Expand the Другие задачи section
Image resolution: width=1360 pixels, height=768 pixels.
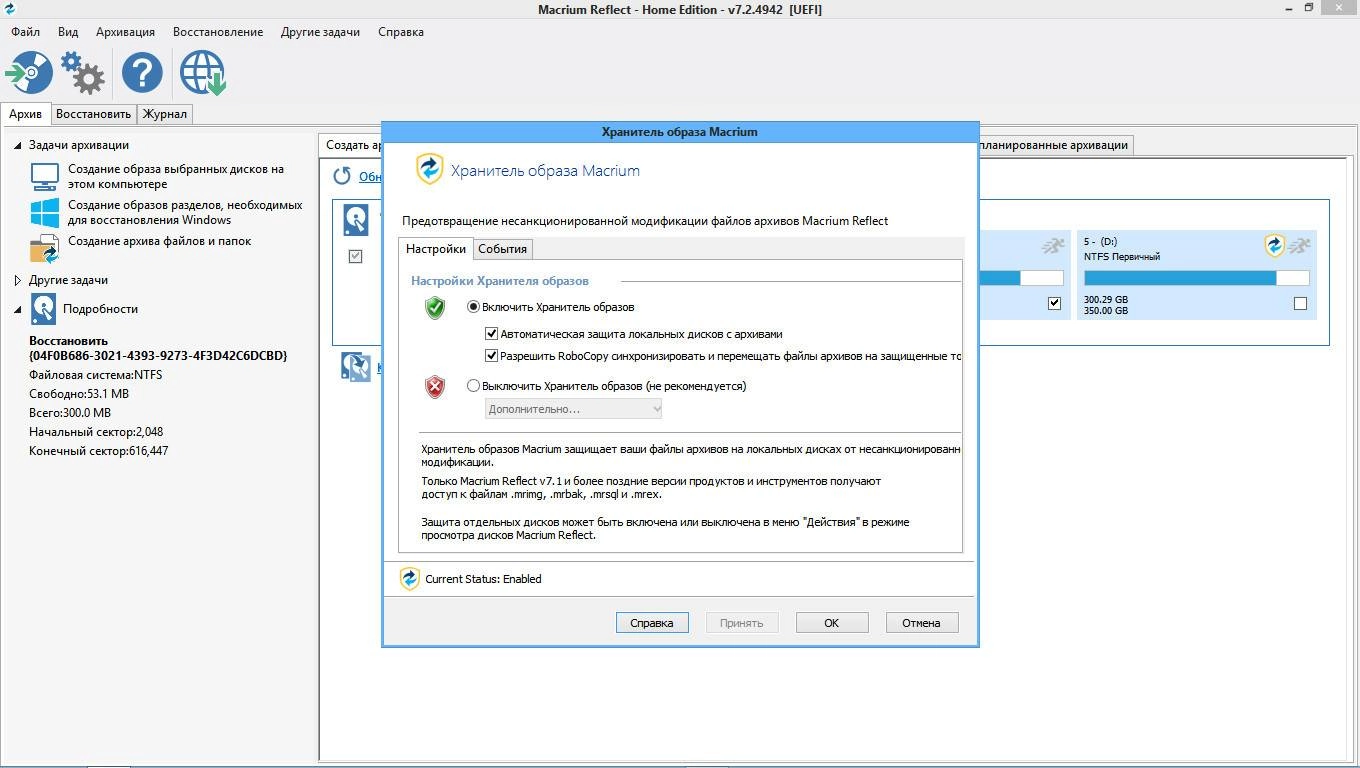click(x=17, y=281)
